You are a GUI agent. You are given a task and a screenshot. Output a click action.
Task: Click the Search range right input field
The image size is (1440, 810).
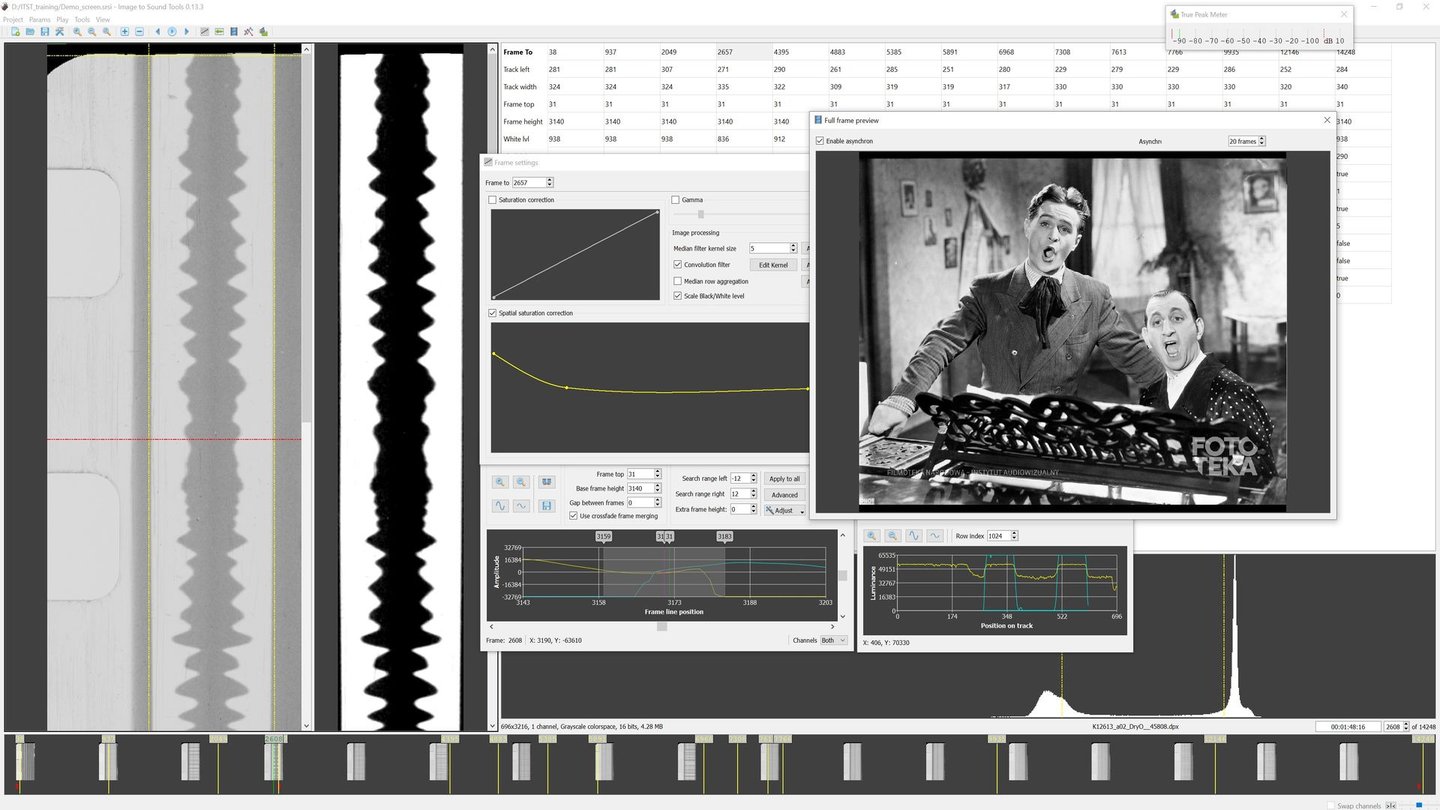tap(741, 494)
